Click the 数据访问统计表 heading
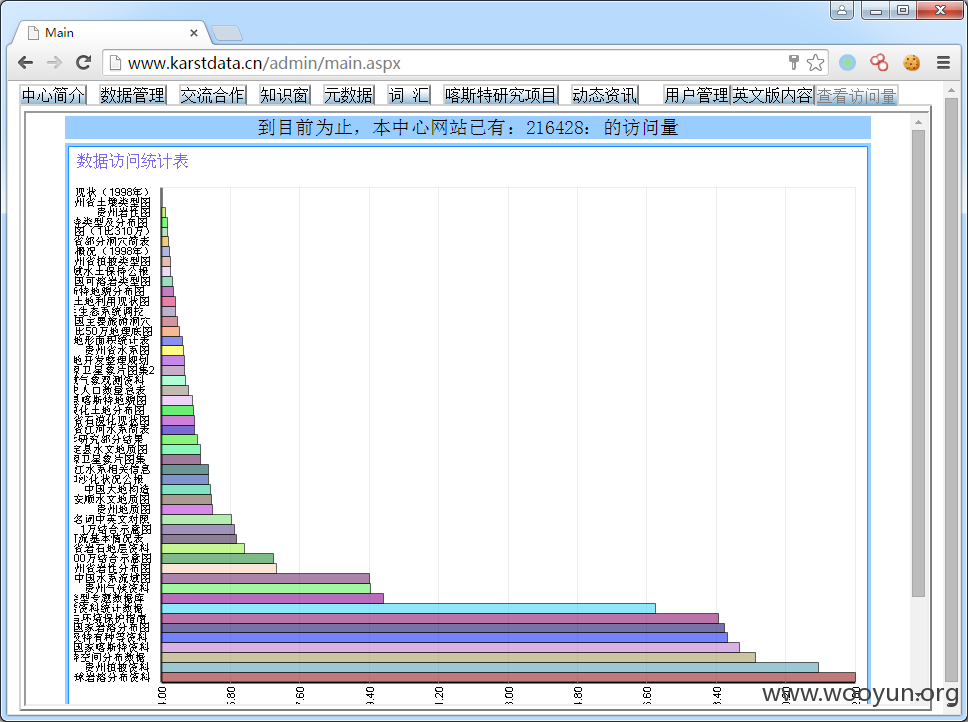The width and height of the screenshot is (968, 722). point(132,161)
